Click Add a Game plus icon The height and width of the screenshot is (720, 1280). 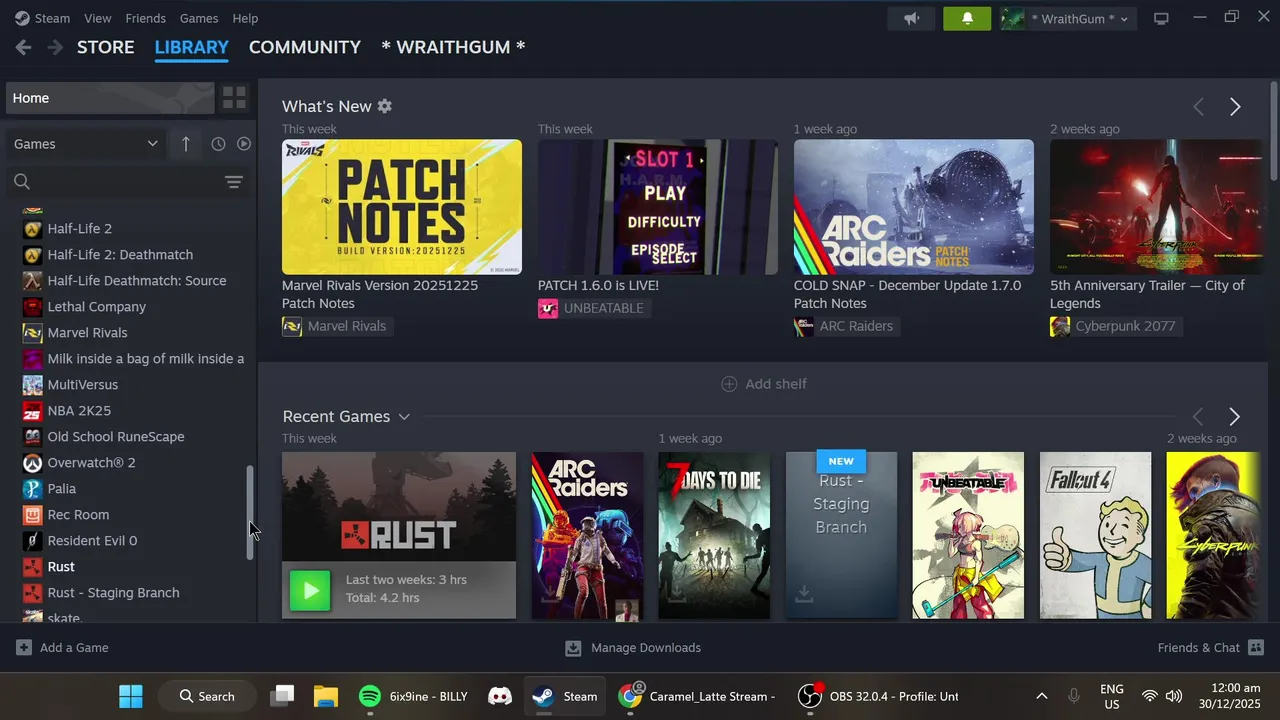24,648
